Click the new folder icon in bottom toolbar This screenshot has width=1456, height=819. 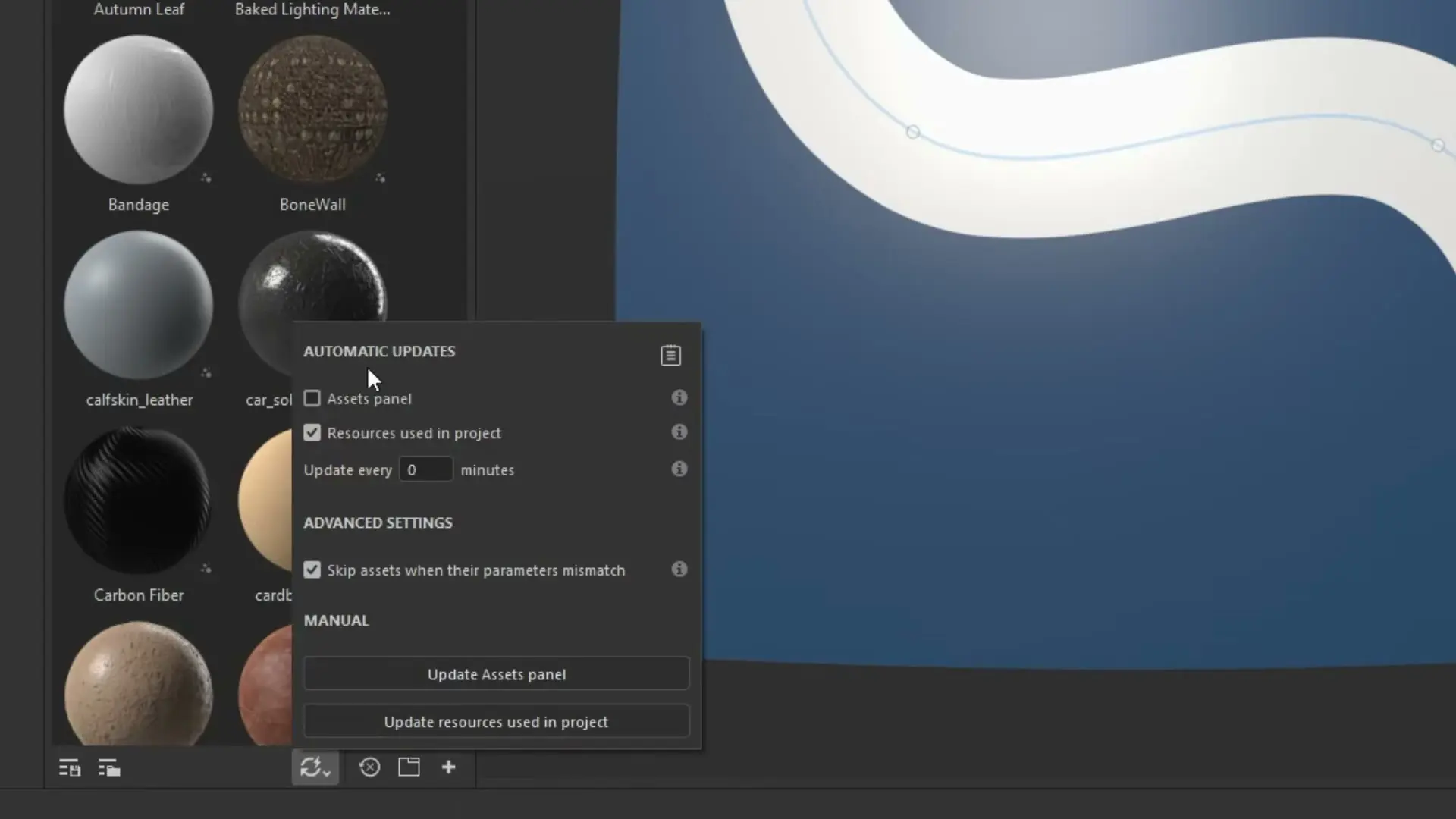point(409,767)
